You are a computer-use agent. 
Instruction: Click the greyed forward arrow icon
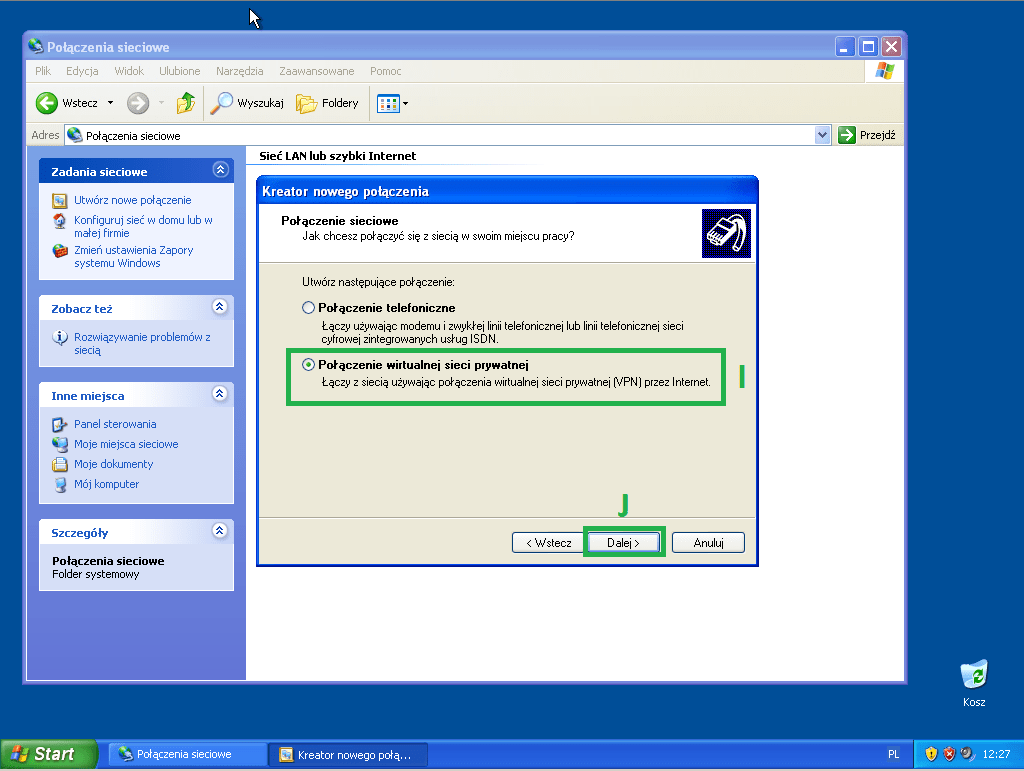click(138, 103)
